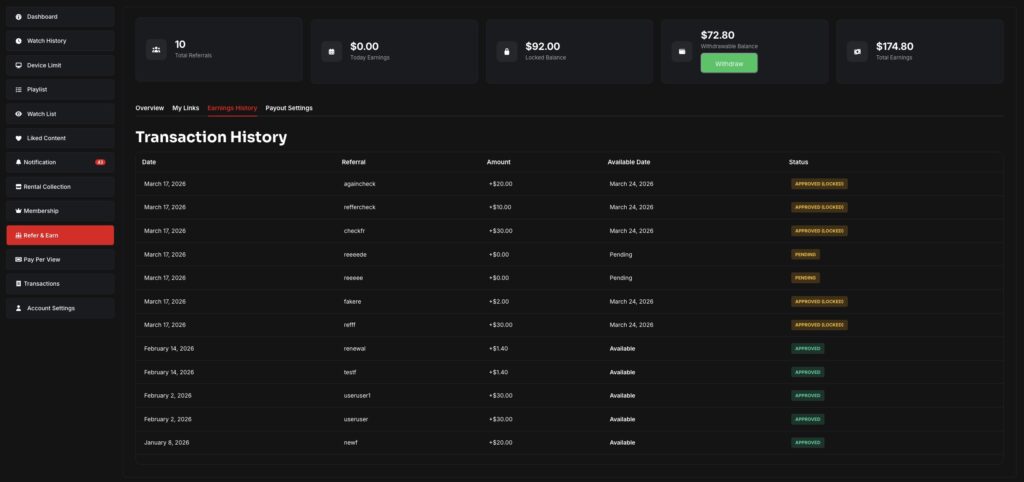Open Account Settings in sidebar
This screenshot has height=482, width=1024.
pos(60,308)
